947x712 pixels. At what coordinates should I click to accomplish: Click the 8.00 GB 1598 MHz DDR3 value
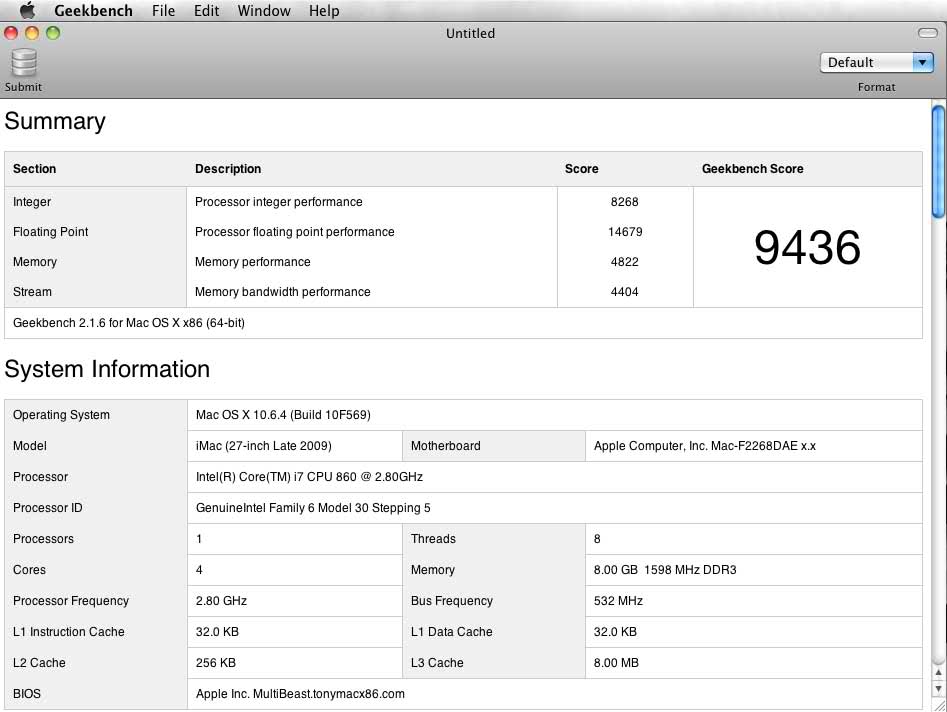(x=665, y=569)
